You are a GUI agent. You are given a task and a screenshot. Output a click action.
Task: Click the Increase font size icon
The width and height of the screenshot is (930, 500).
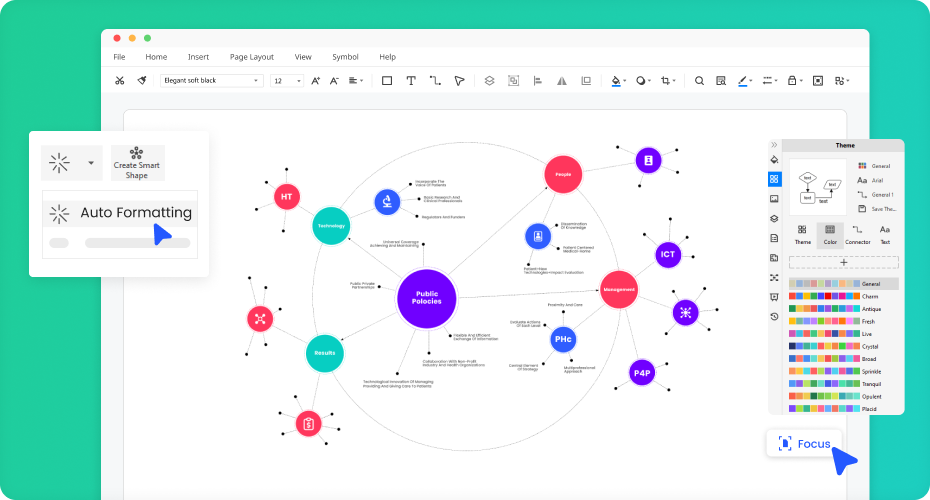315,80
